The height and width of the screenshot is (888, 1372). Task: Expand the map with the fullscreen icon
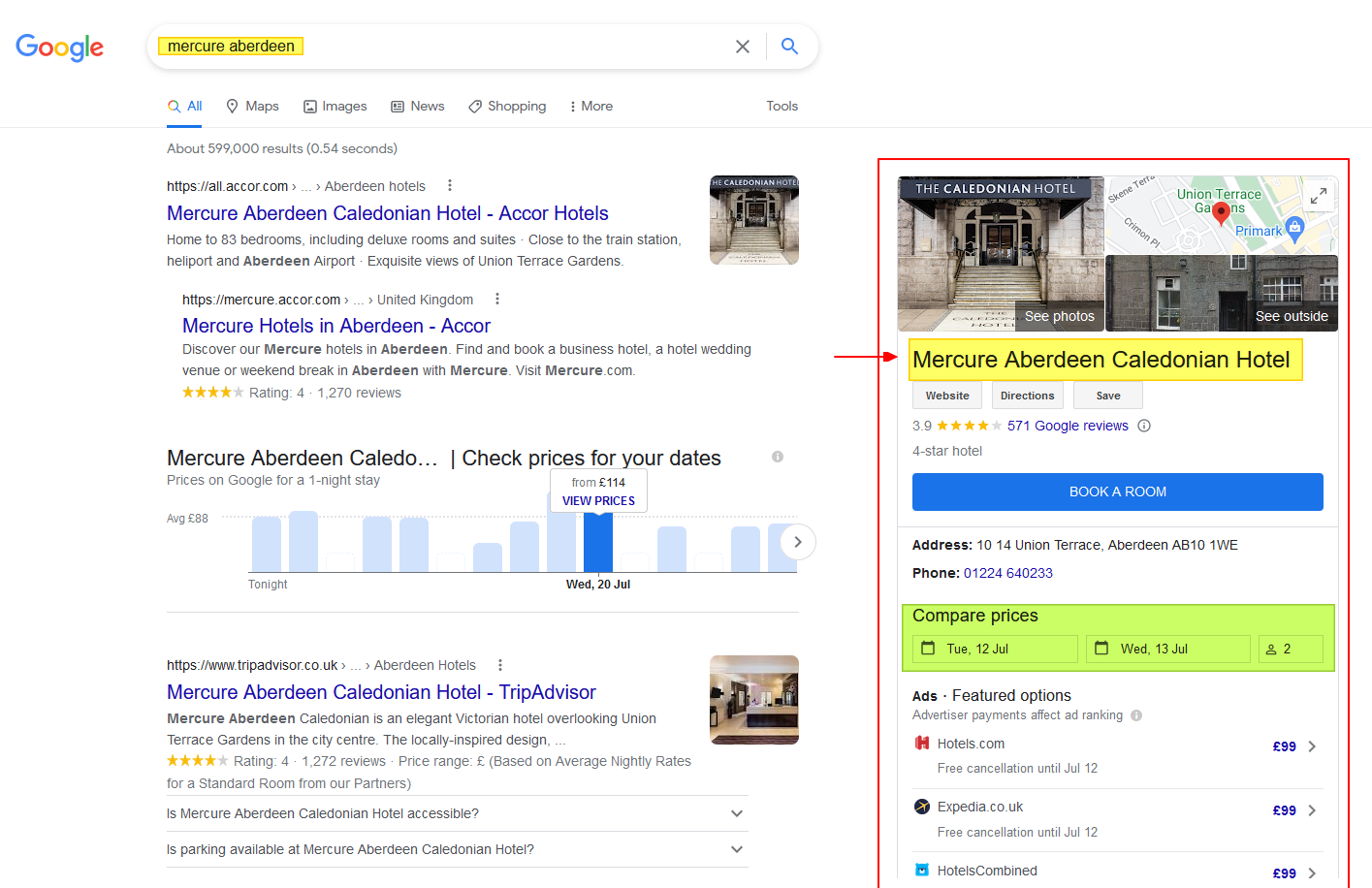click(x=1319, y=195)
